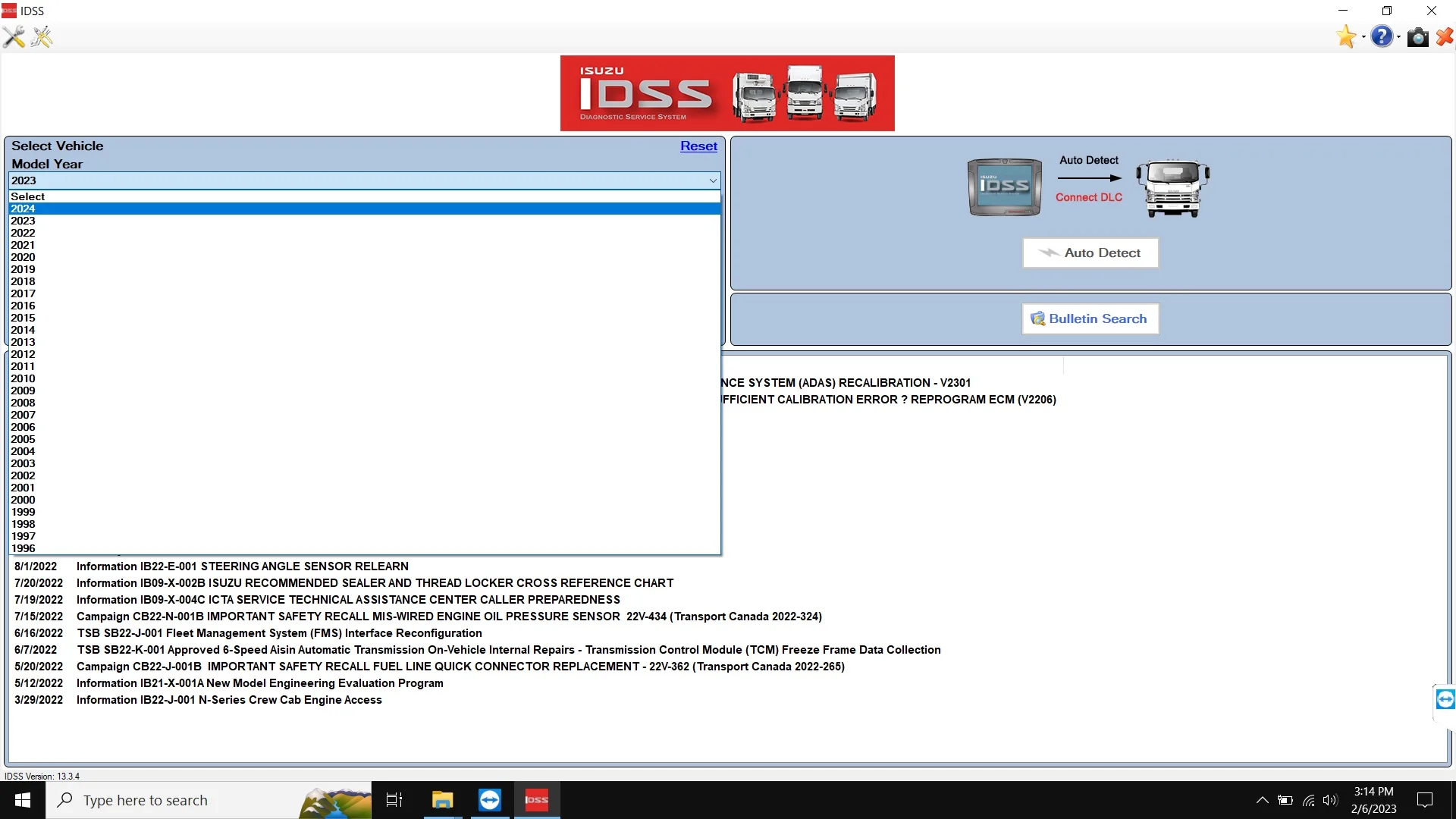1456x819 pixels.
Task: Pick 2017 from the year list
Action: click(x=364, y=293)
